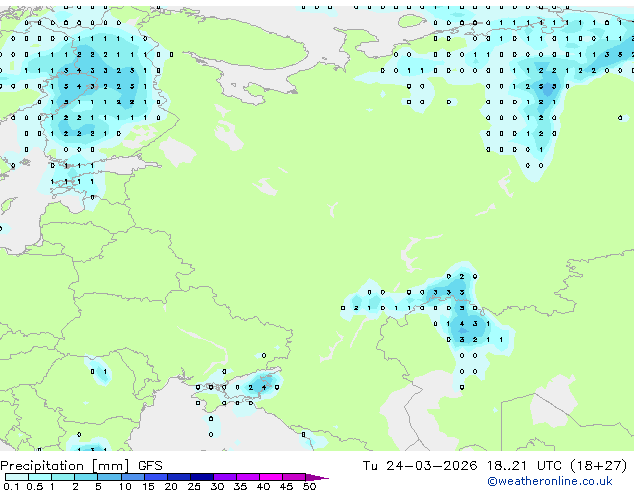
Task: Select the 1–2 mm legend swatch
Action: tap(63, 477)
